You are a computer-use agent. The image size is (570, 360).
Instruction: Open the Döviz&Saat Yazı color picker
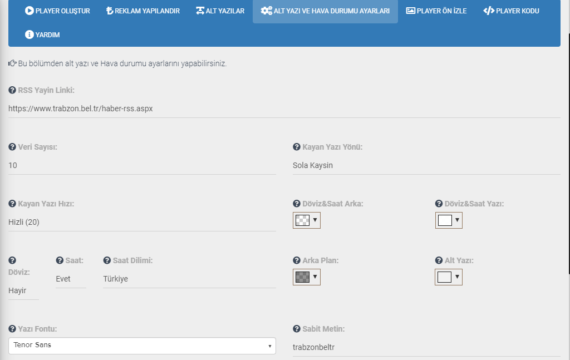click(x=449, y=220)
